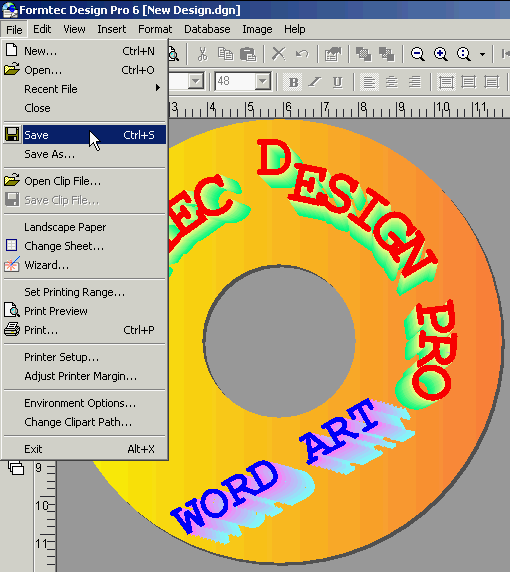Choose Landscape Paper menu entry

tap(85, 227)
